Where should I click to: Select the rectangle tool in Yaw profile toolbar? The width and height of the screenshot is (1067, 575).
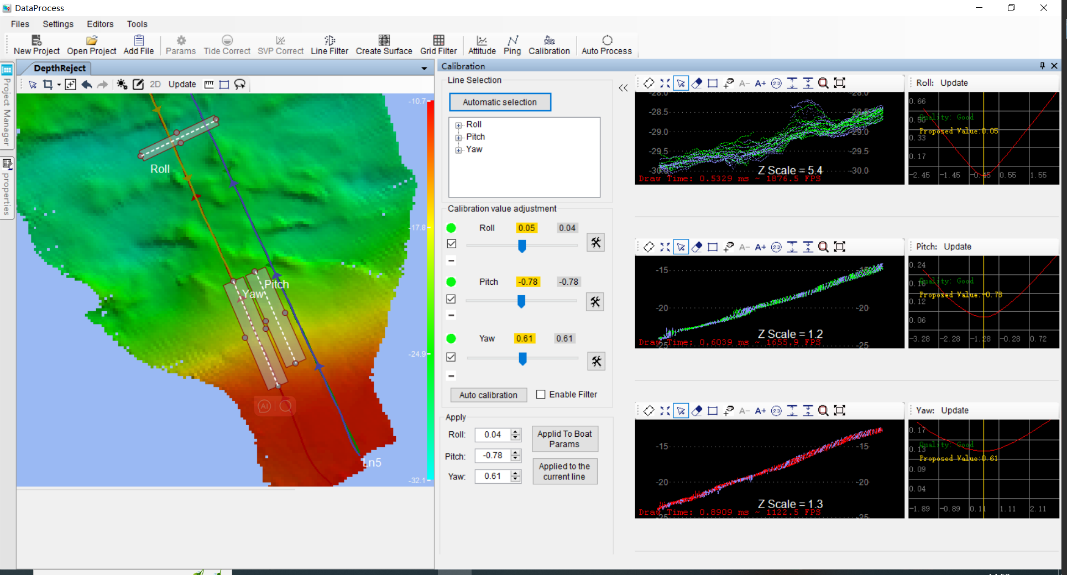point(712,411)
